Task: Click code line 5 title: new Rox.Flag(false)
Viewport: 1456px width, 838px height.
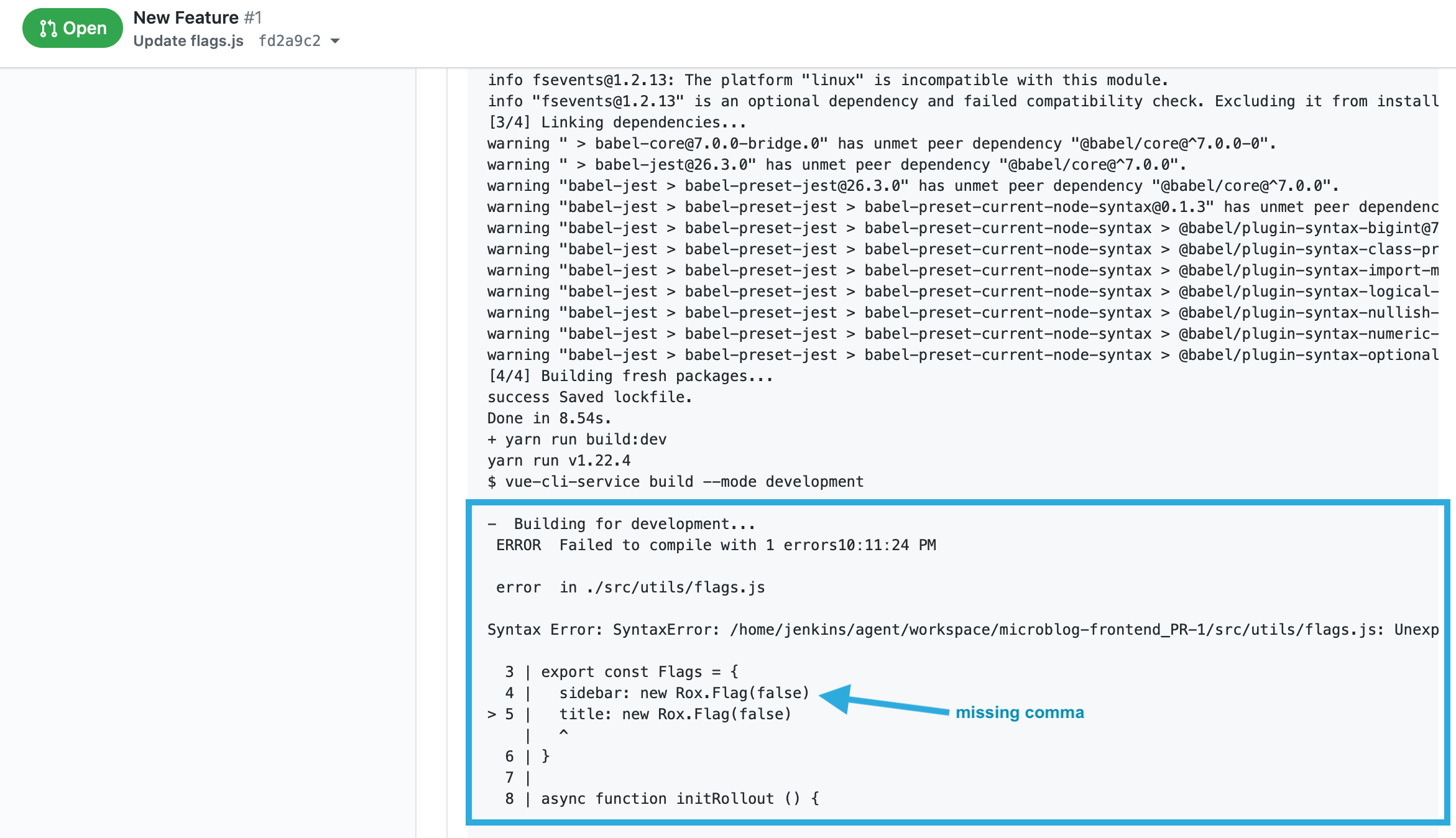Action: pos(675,714)
